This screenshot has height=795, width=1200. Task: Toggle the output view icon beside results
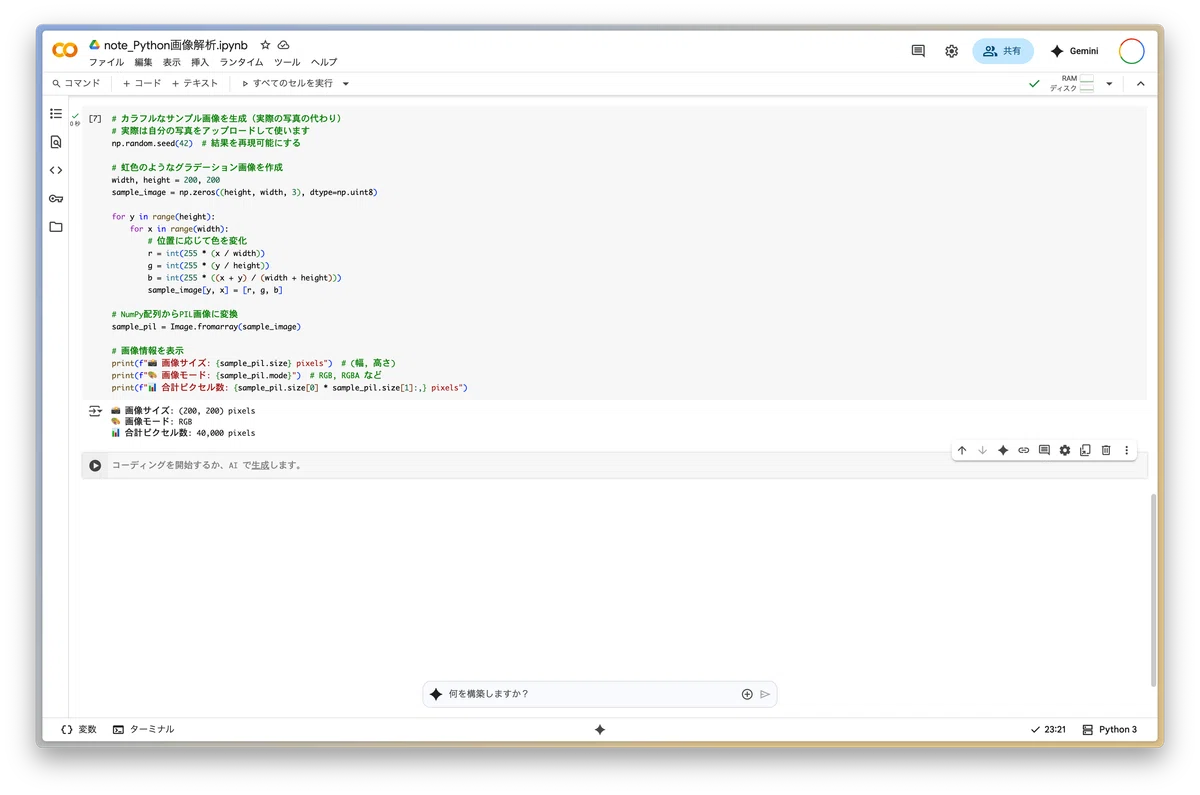click(x=96, y=411)
